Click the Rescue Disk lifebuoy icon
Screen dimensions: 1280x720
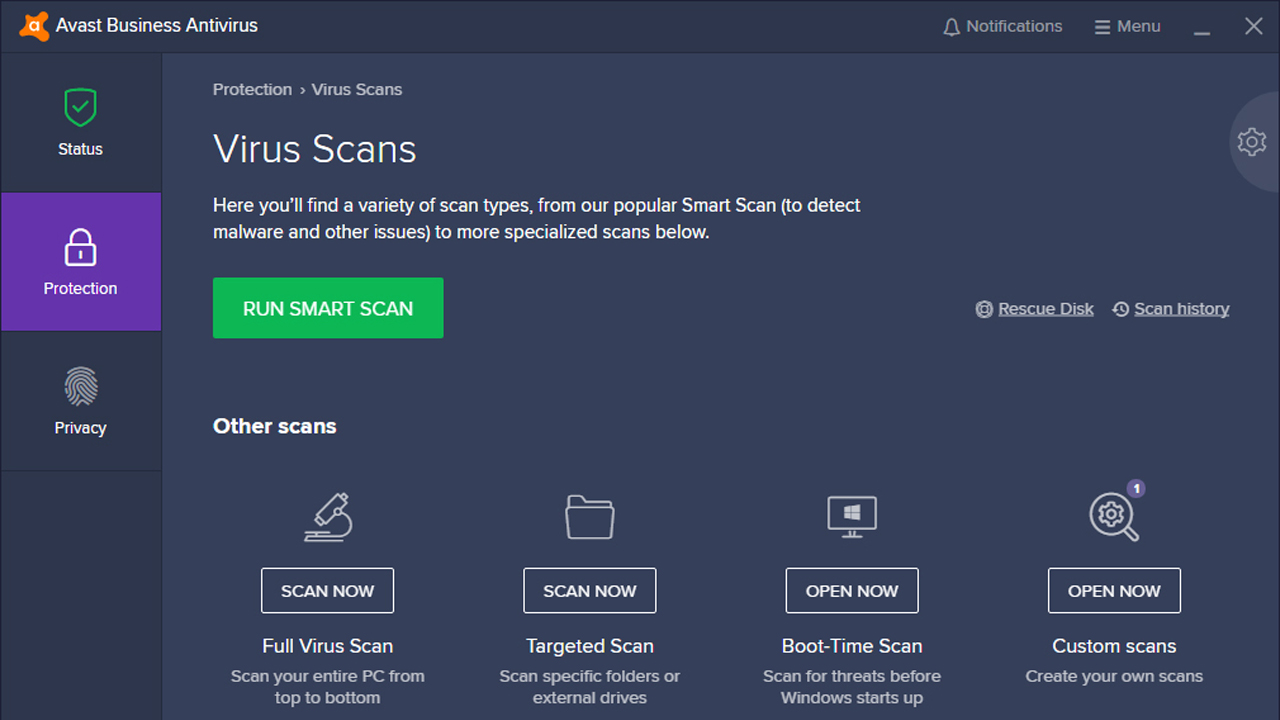pos(984,309)
